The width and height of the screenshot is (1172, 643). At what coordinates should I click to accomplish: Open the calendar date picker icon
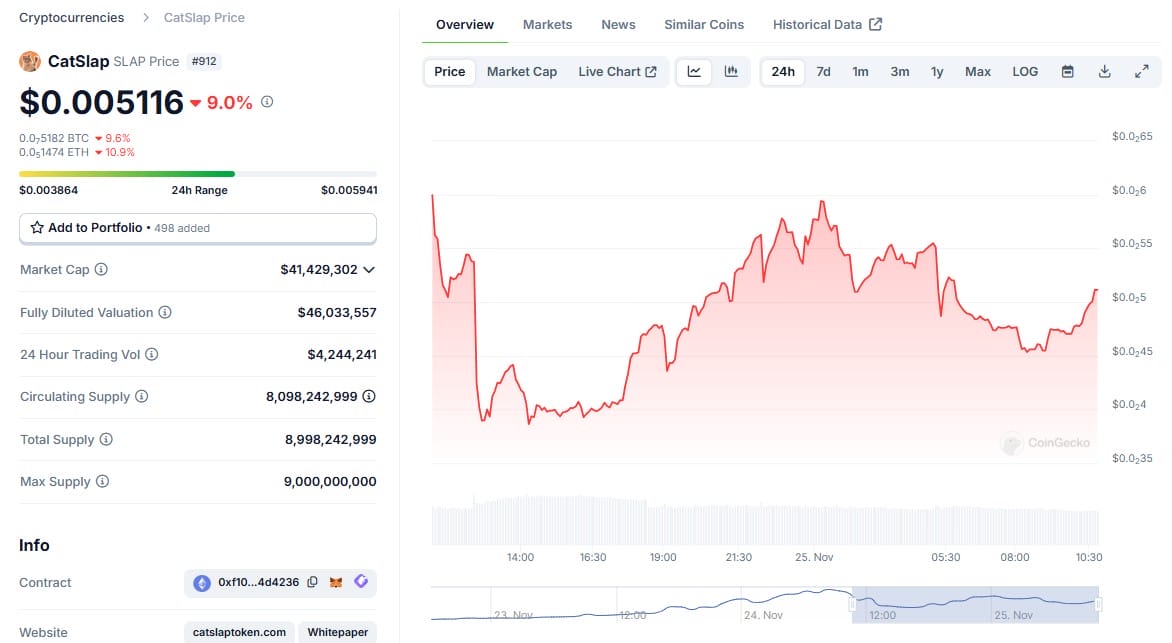coord(1067,71)
